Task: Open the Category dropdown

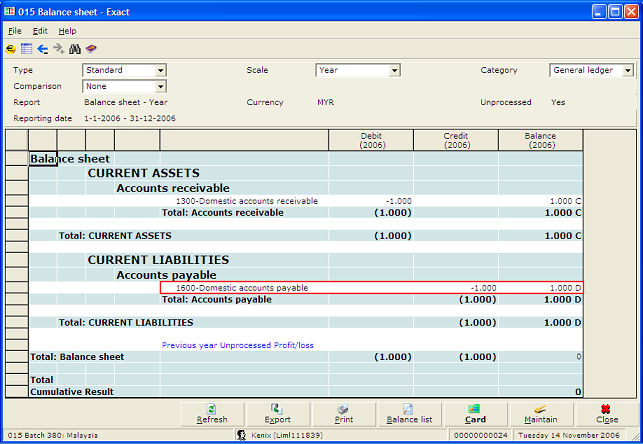Action: pos(628,71)
